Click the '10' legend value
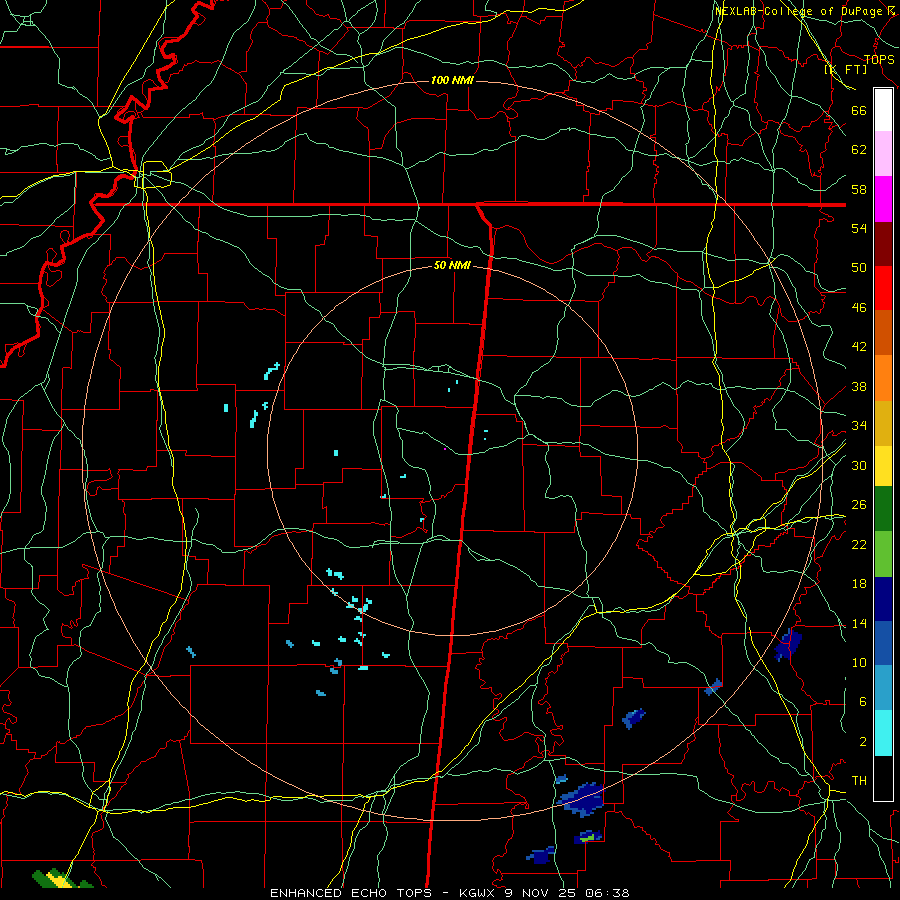 coord(859,662)
